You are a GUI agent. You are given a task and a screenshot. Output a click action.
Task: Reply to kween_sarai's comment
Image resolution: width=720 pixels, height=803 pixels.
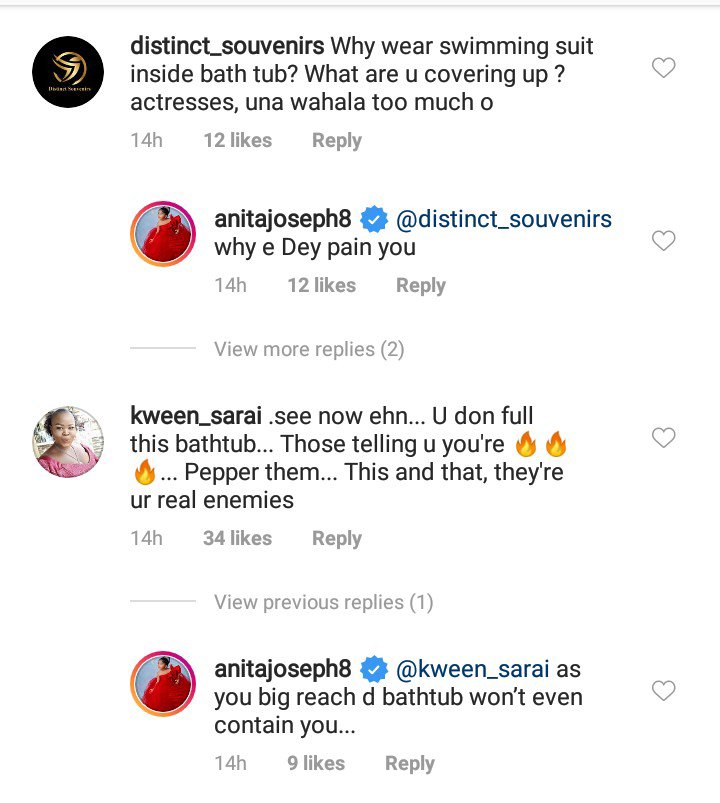point(336,539)
